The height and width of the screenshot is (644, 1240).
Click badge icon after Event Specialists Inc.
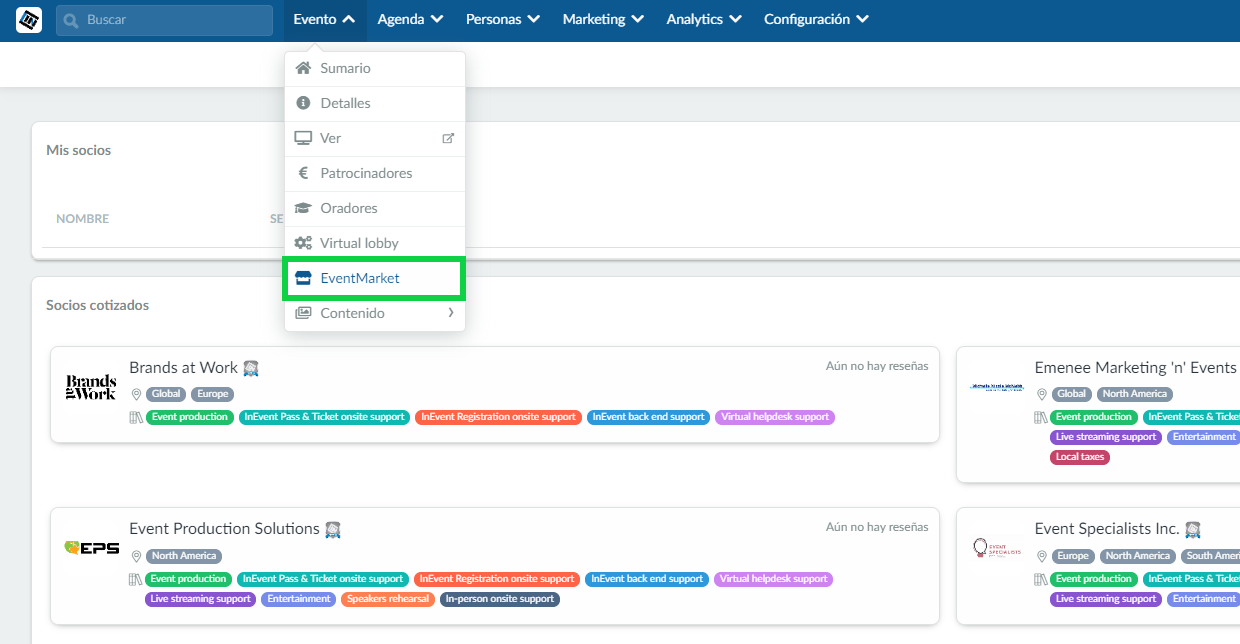(x=1192, y=530)
